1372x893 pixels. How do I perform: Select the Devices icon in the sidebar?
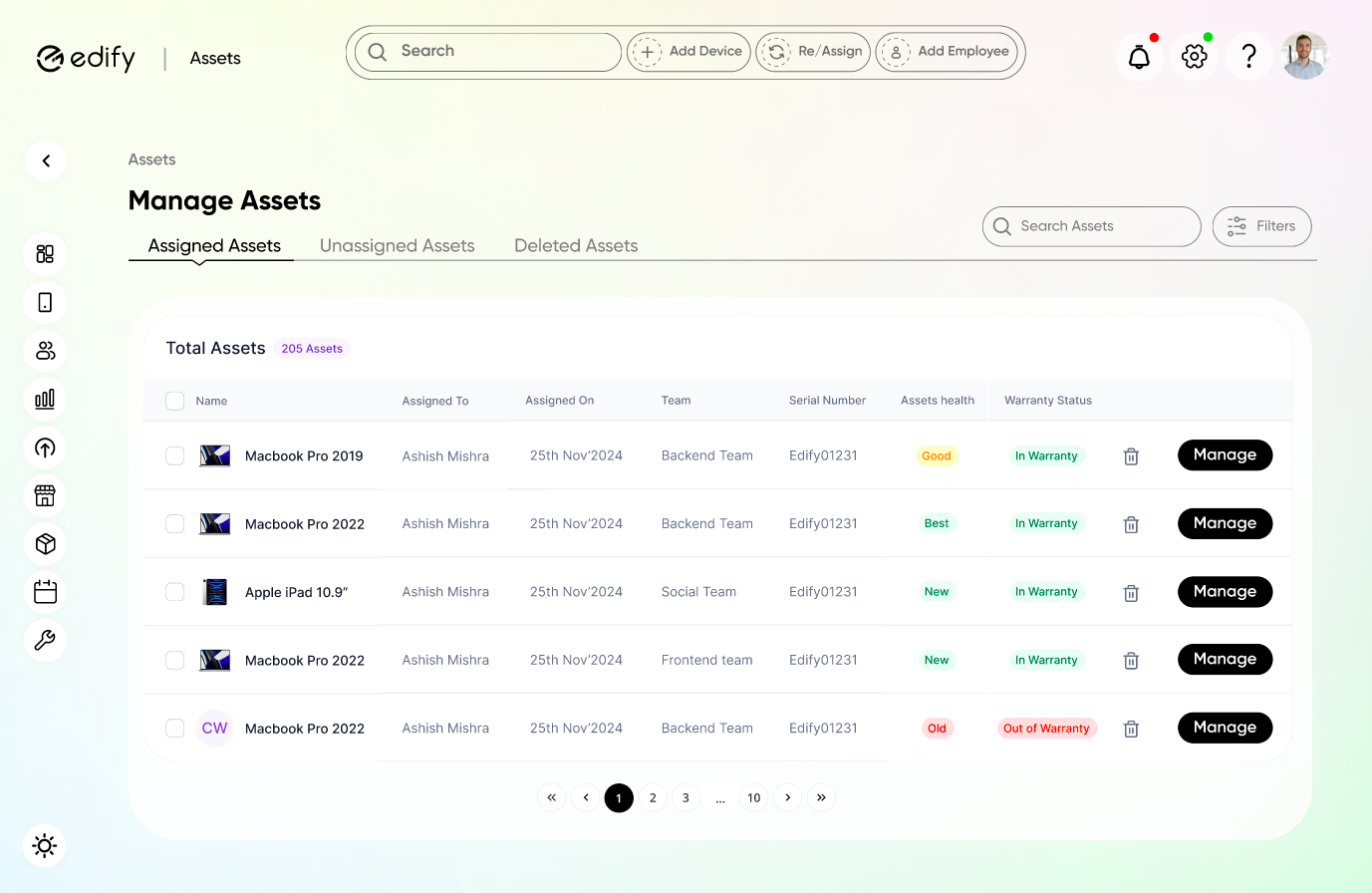[45, 301]
